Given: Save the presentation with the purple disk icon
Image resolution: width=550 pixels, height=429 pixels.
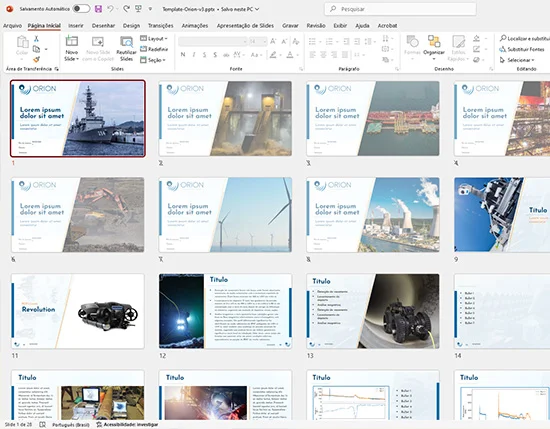Looking at the screenshot, I should point(98,9).
